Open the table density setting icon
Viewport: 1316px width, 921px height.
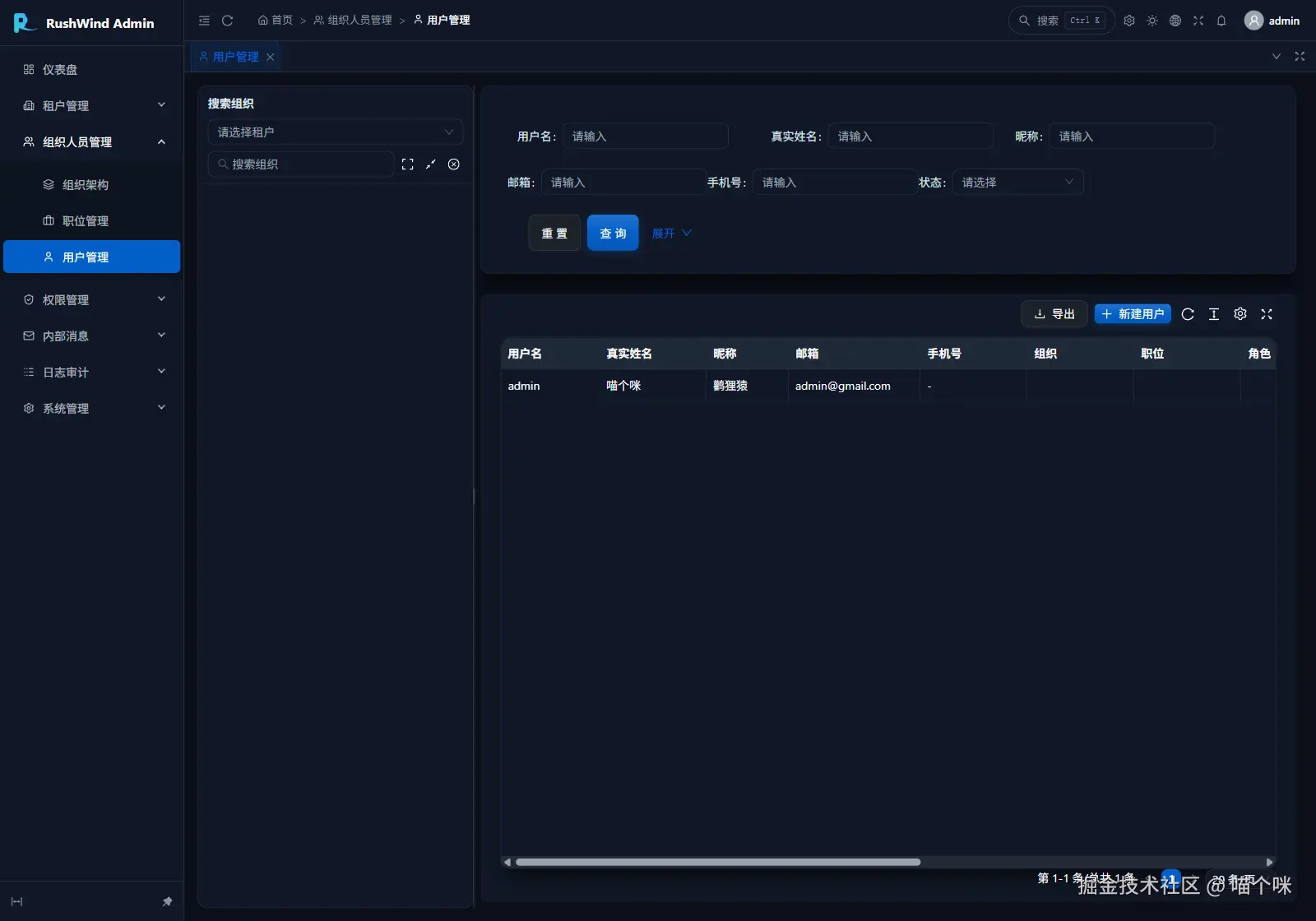tap(1214, 314)
